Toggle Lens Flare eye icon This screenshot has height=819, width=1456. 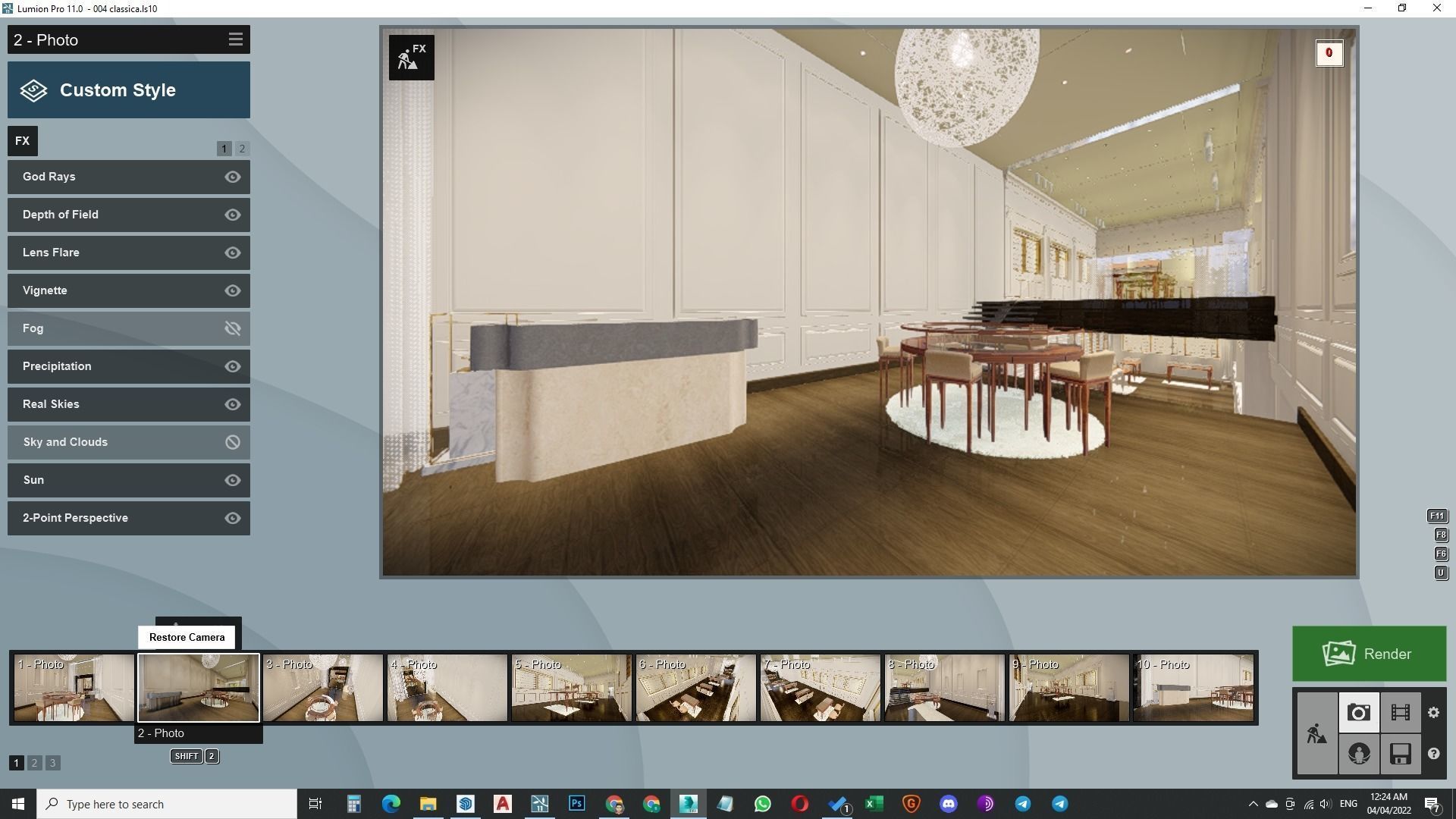(x=233, y=253)
